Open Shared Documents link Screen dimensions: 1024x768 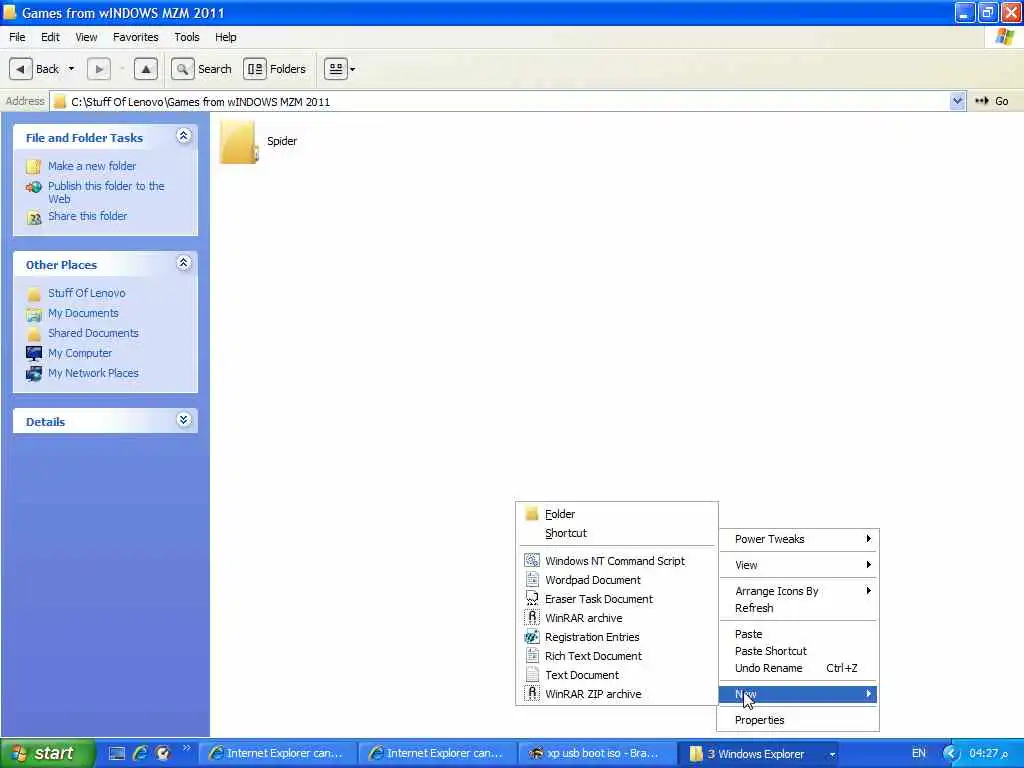(93, 333)
